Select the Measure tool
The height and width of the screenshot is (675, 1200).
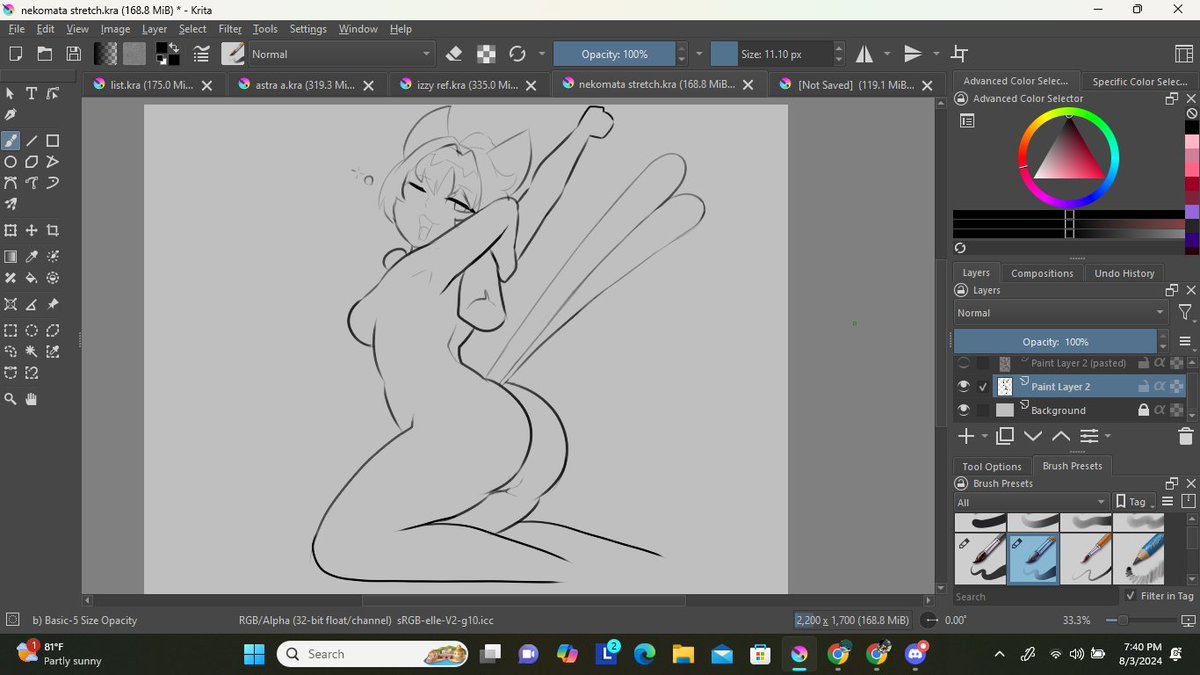coord(32,304)
